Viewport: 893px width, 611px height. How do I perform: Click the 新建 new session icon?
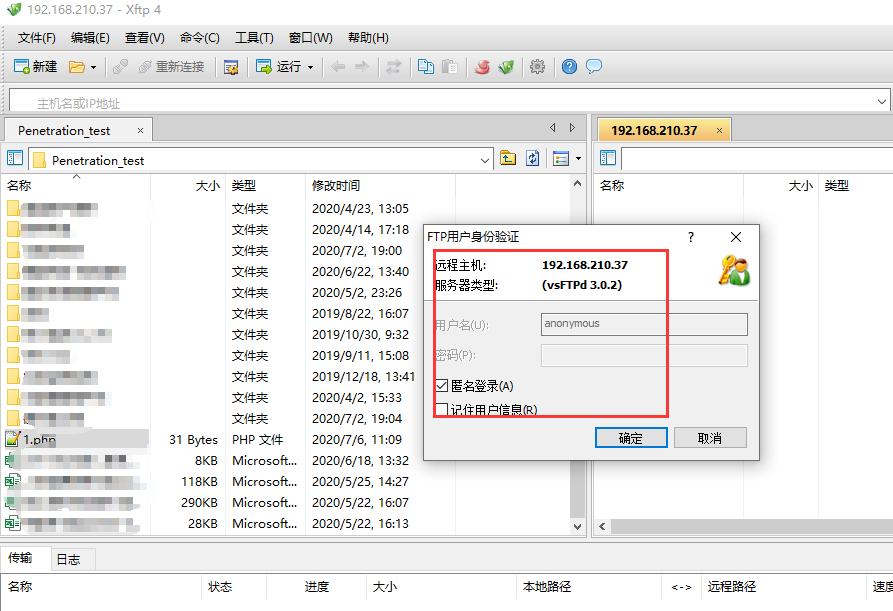coord(35,67)
